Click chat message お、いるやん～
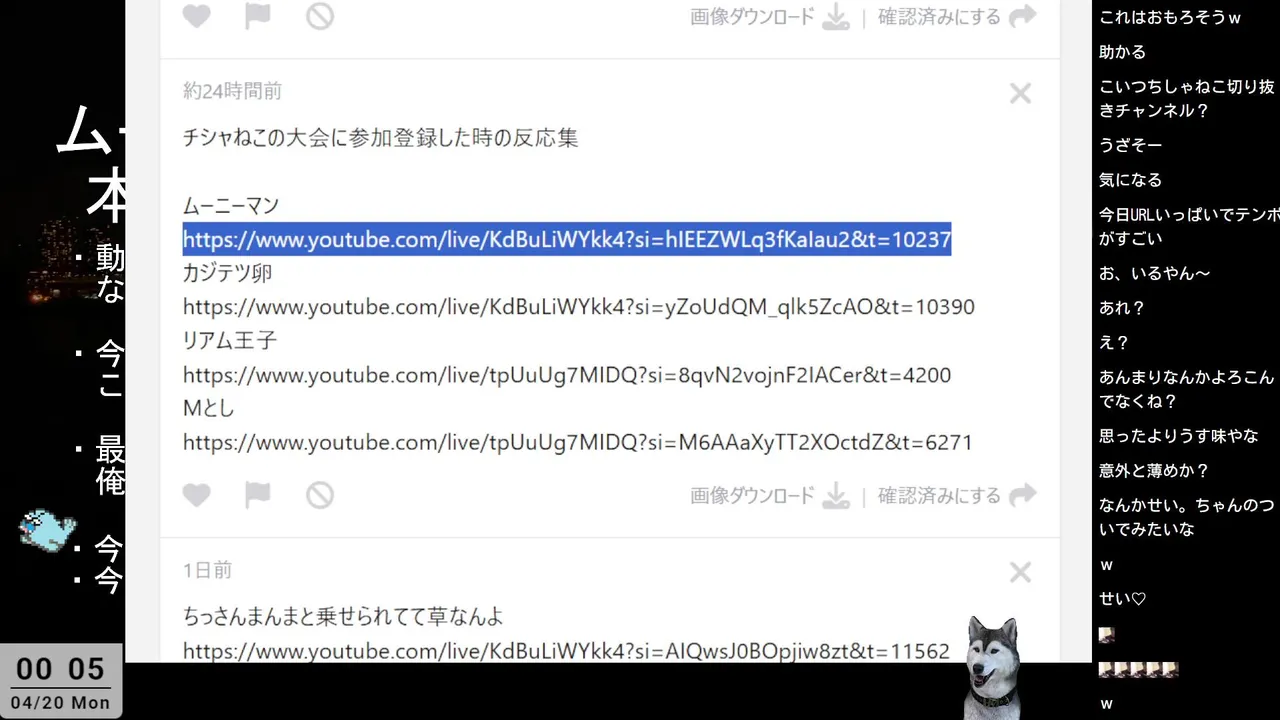The width and height of the screenshot is (1280, 720). 1154,273
